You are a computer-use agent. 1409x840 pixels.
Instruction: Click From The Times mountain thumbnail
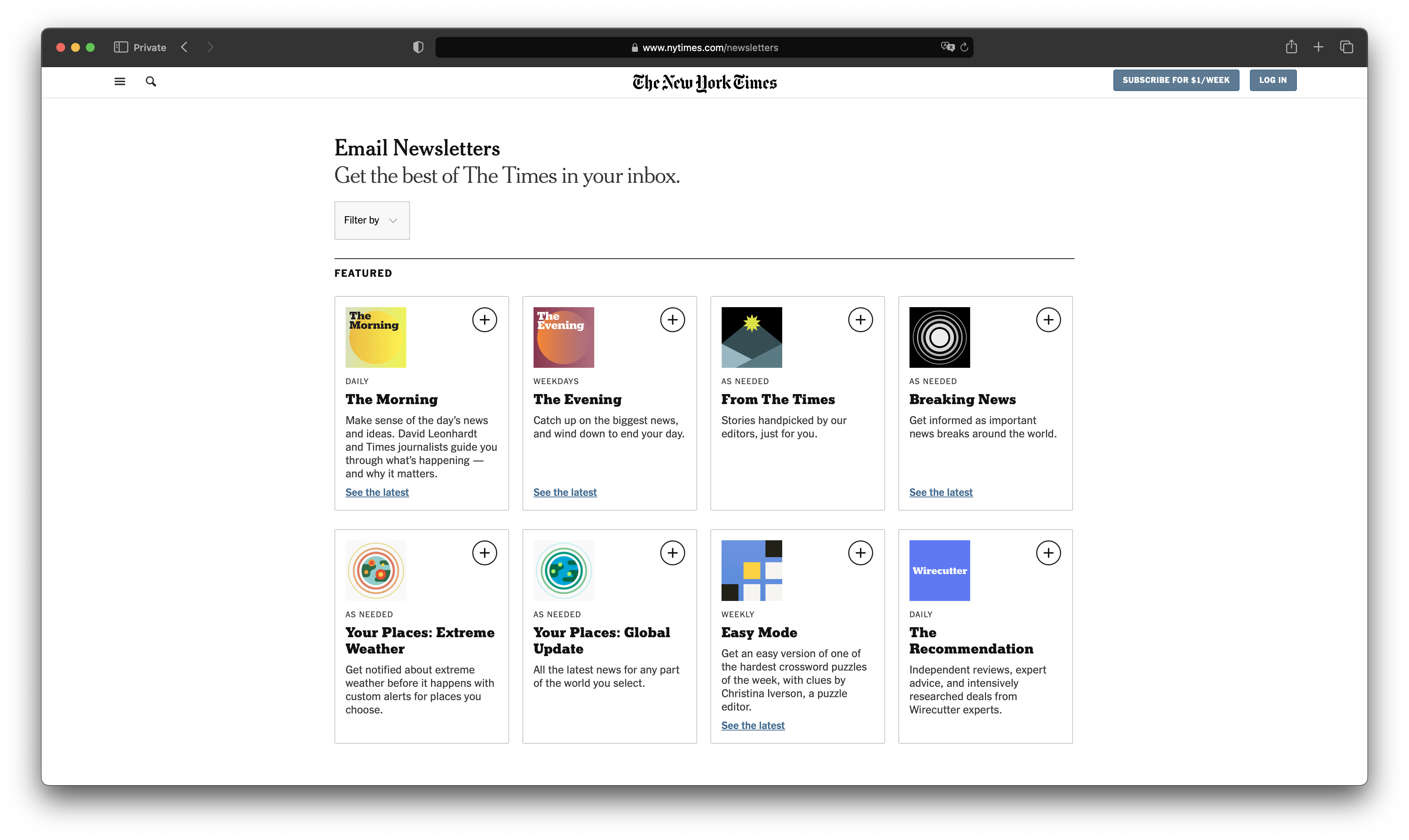[x=751, y=337]
